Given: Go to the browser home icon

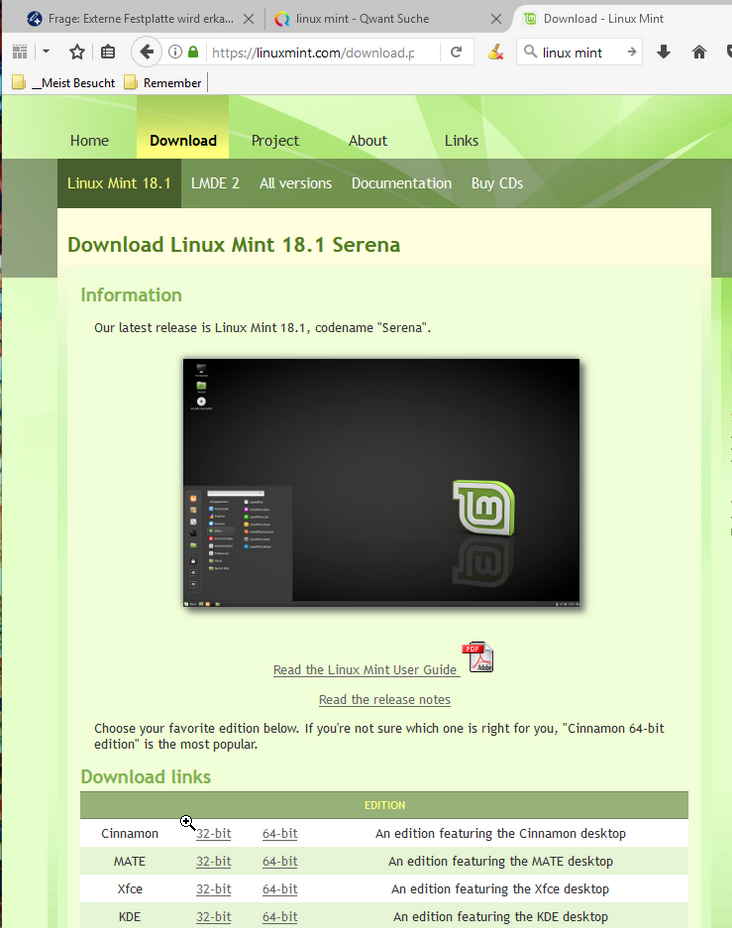Looking at the screenshot, I should tap(699, 52).
